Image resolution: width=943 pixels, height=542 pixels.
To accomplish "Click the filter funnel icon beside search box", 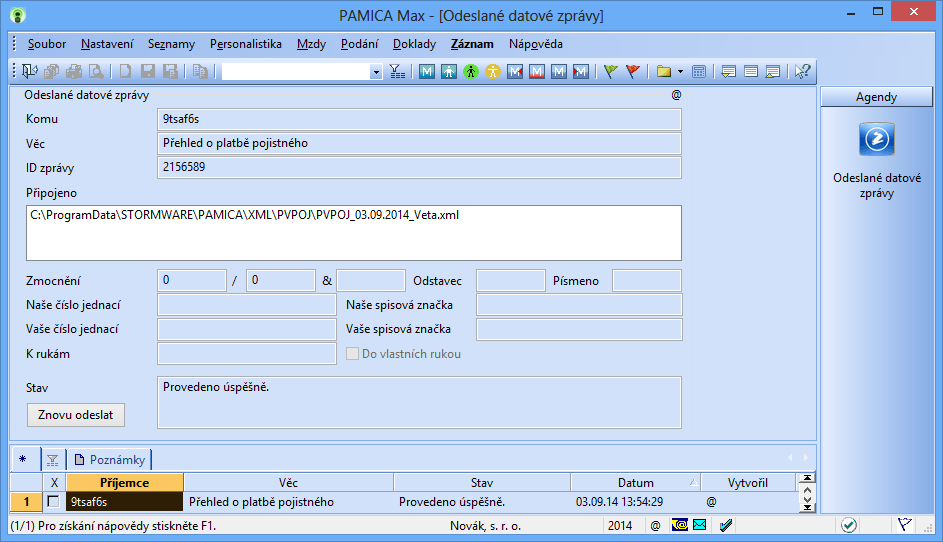I will pyautogui.click(x=397, y=72).
